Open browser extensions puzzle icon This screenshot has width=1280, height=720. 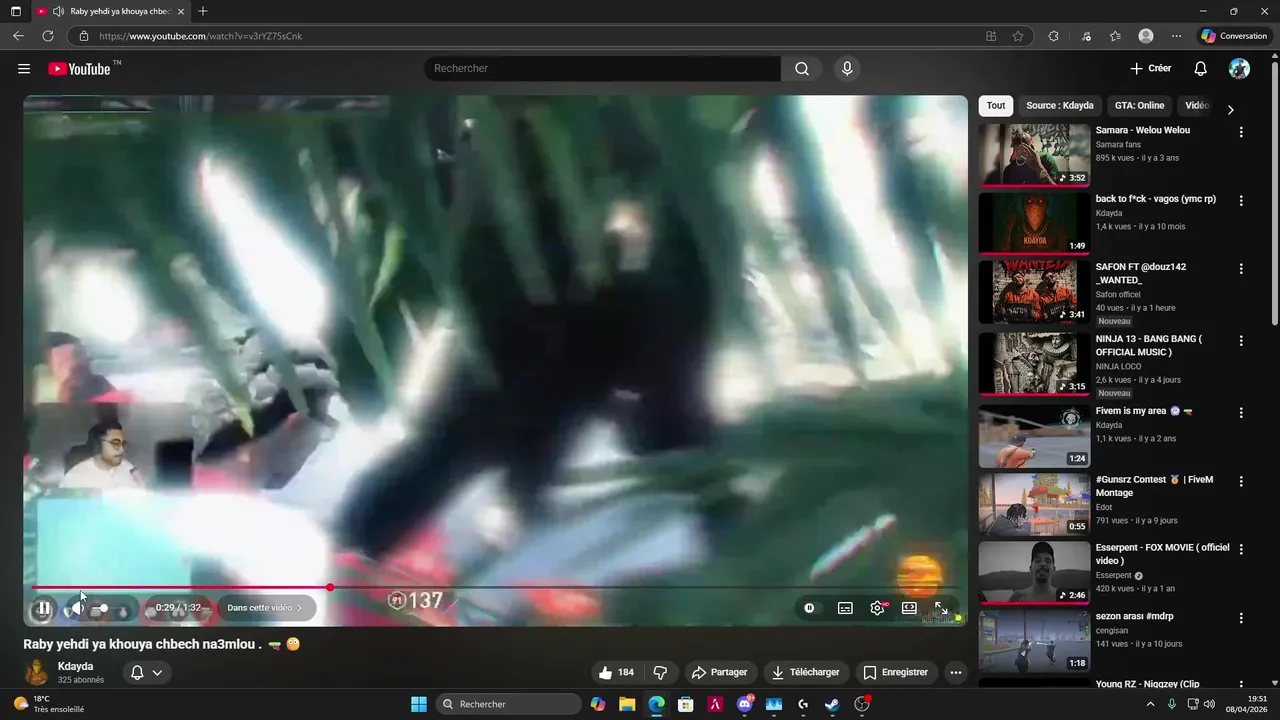pos(1053,36)
